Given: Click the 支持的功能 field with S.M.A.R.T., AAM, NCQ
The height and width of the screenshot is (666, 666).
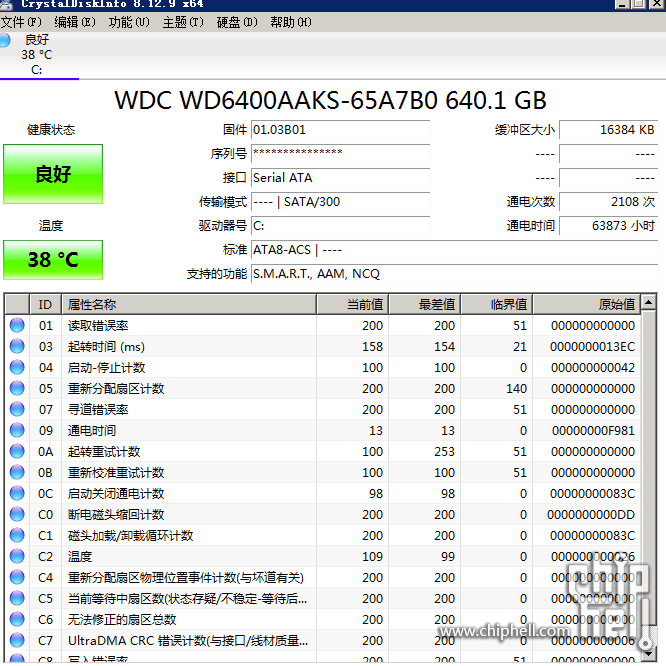Looking at the screenshot, I should click(x=454, y=274).
